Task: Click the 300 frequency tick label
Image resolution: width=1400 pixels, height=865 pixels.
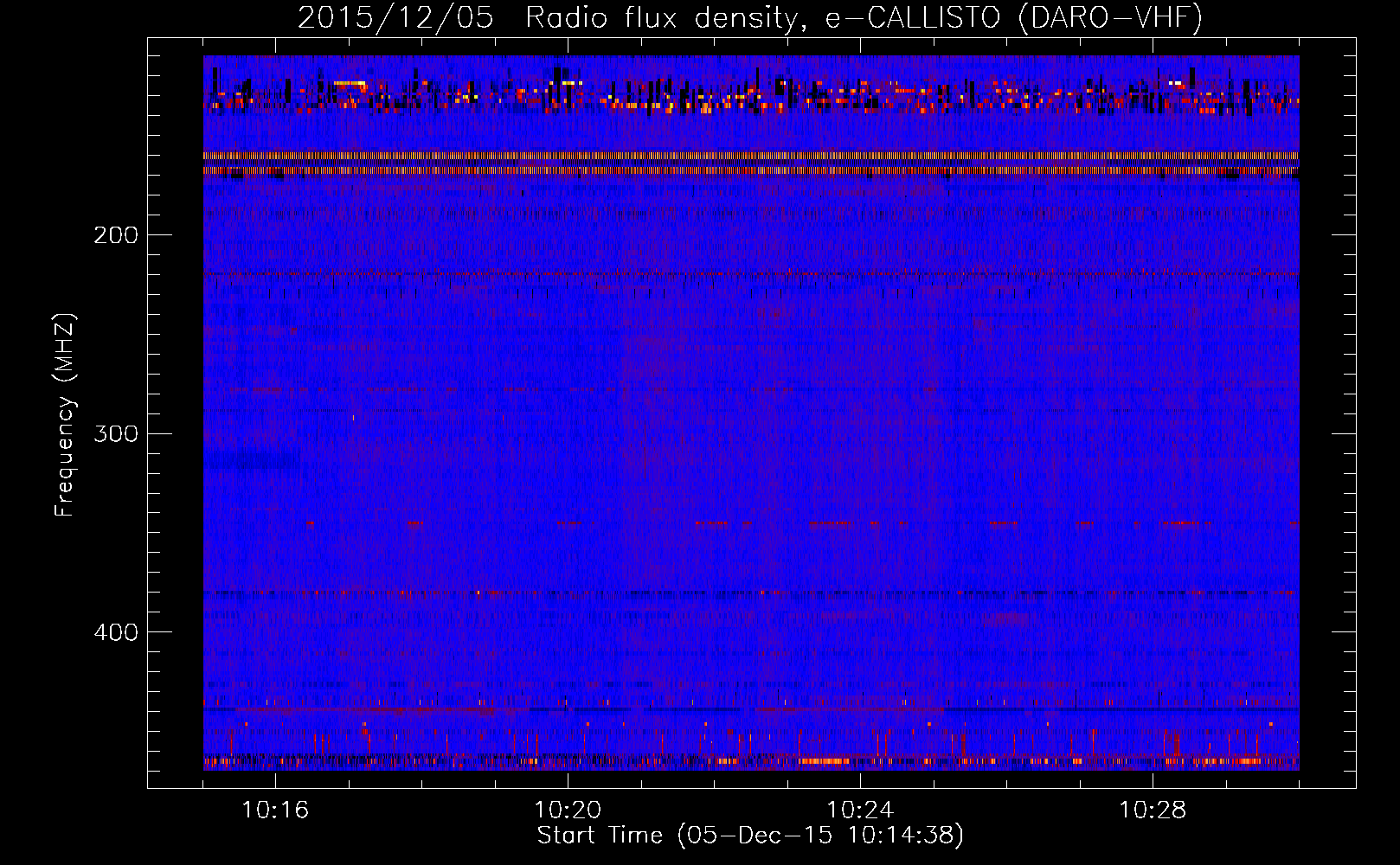Action: coord(116,433)
